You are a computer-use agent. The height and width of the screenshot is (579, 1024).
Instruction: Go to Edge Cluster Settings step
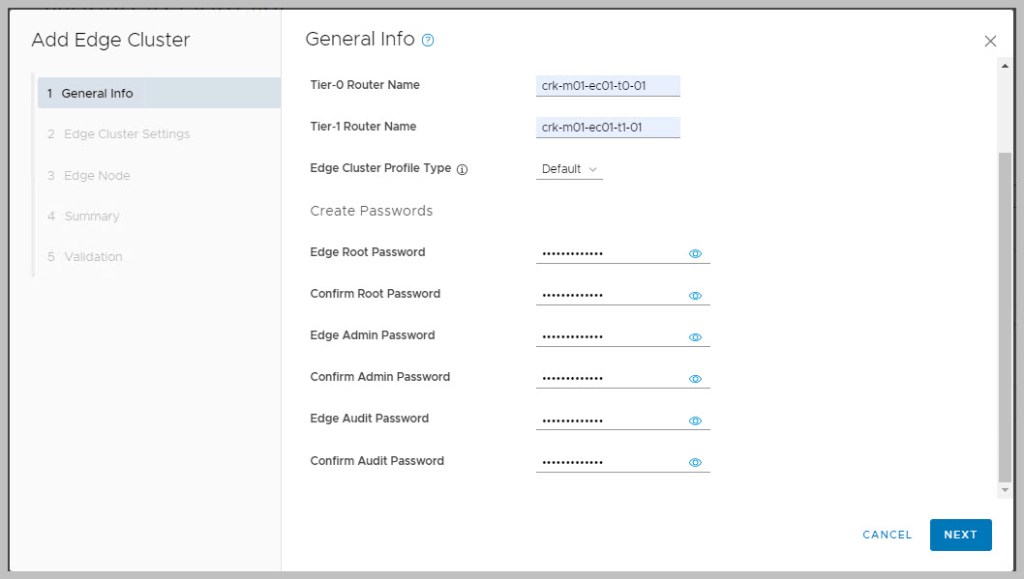(126, 134)
